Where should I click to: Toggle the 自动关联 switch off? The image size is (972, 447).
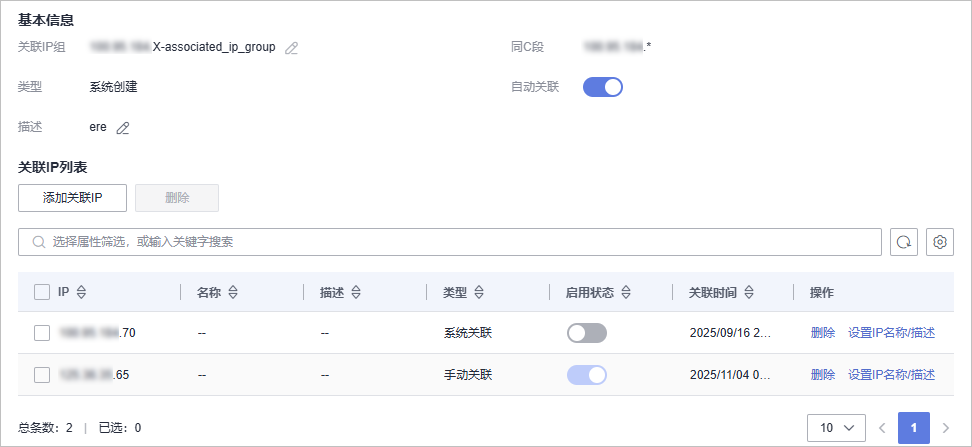pos(603,87)
